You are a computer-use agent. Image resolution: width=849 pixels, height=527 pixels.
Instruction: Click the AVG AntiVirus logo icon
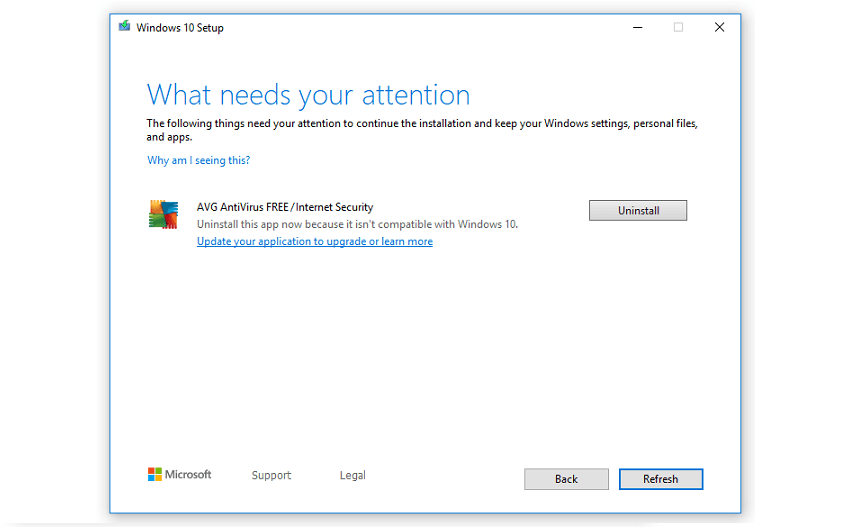pyautogui.click(x=164, y=215)
